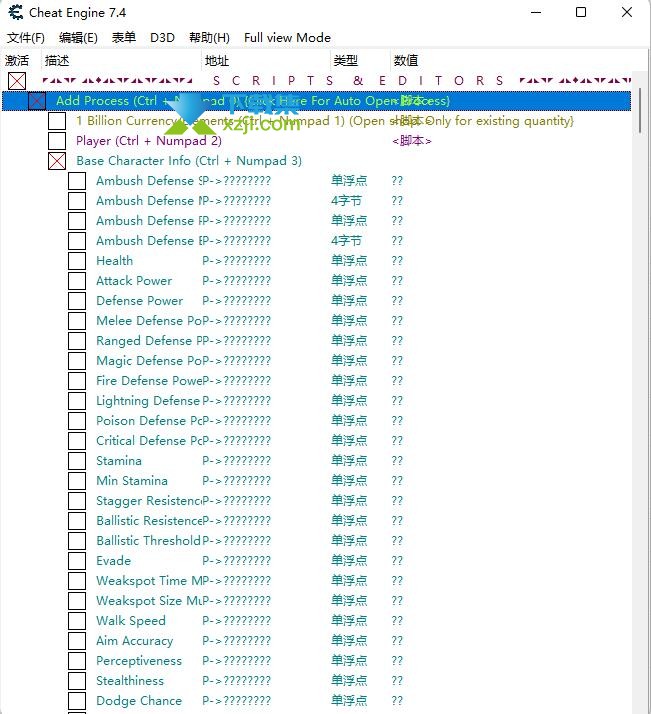Screen dimensions: 651x714
Task: Select the Player (Ctrl + Numpad 2) entry
Action: point(149,141)
